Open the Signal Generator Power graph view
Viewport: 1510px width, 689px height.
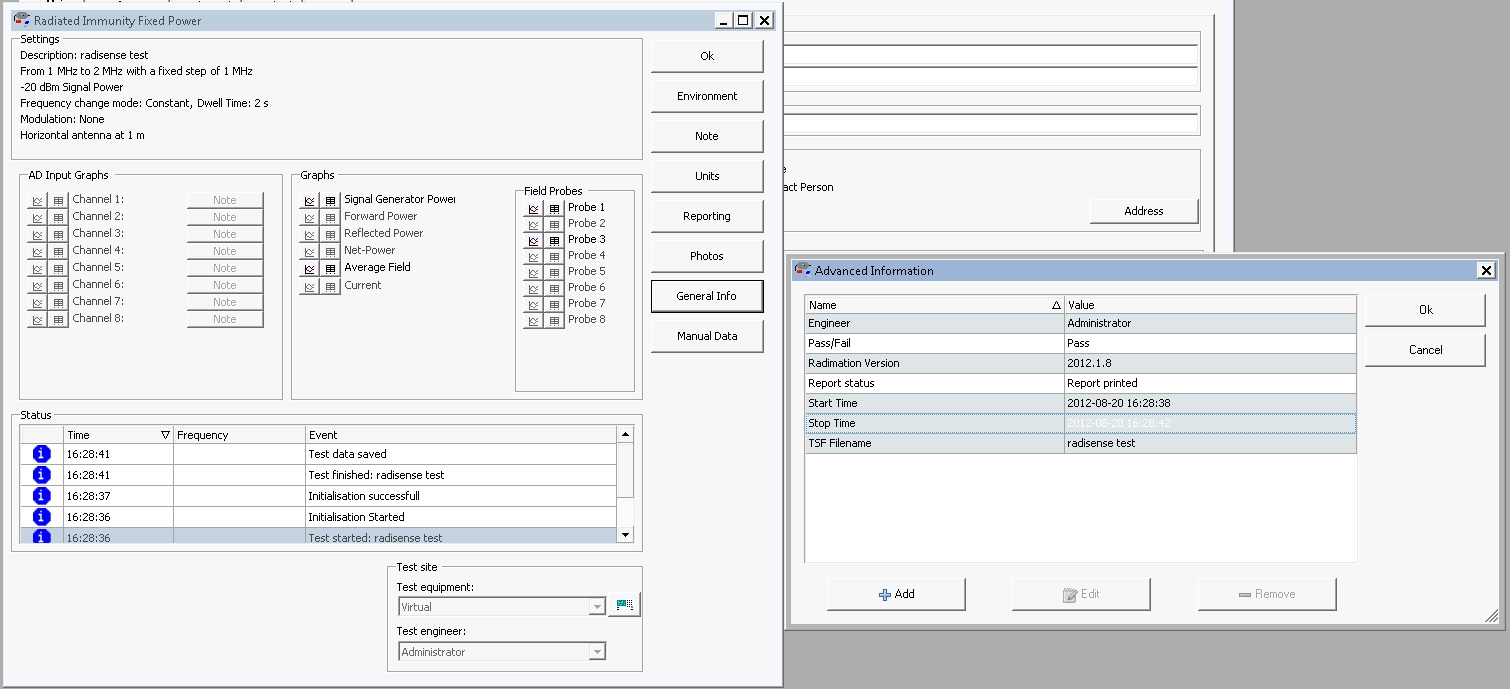[310, 200]
